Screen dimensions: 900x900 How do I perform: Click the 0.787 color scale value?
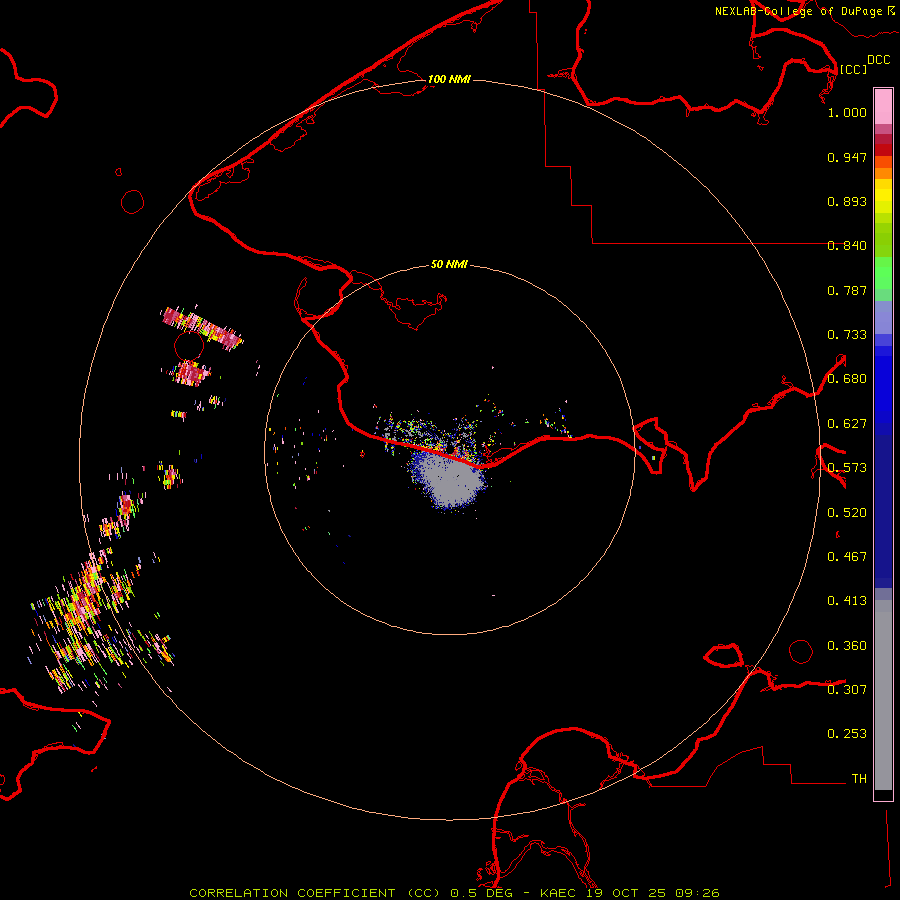click(x=847, y=290)
